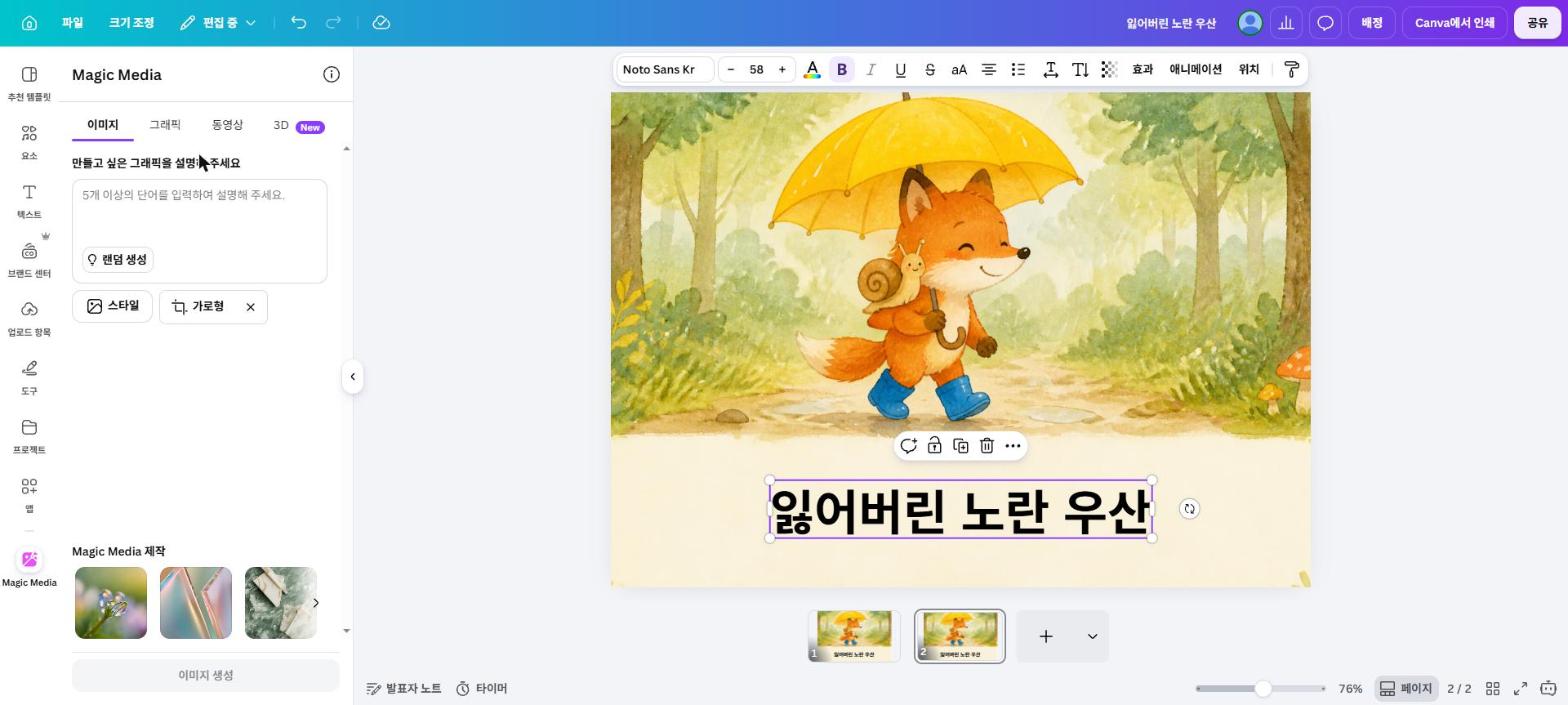Open the 업로드 항목 panel
The image size is (1568, 705).
pyautogui.click(x=29, y=319)
